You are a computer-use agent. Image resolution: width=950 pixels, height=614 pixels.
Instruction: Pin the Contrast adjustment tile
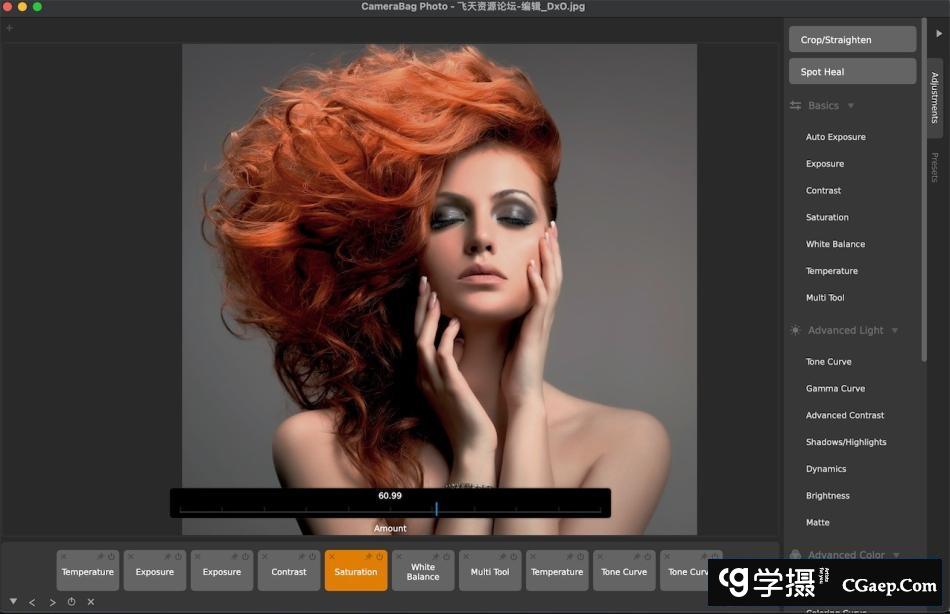tap(301, 557)
